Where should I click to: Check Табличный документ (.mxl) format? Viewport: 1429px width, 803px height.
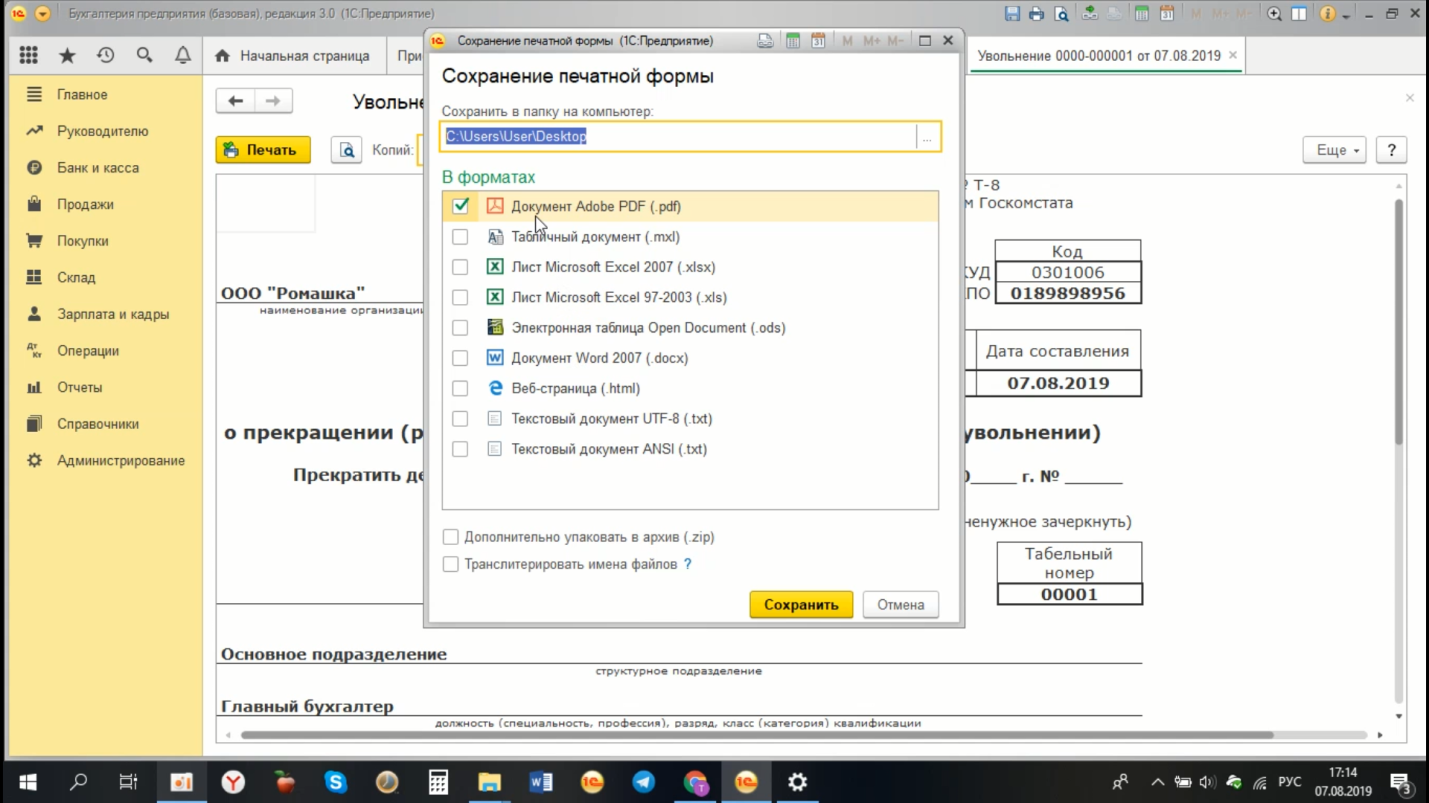pos(460,237)
